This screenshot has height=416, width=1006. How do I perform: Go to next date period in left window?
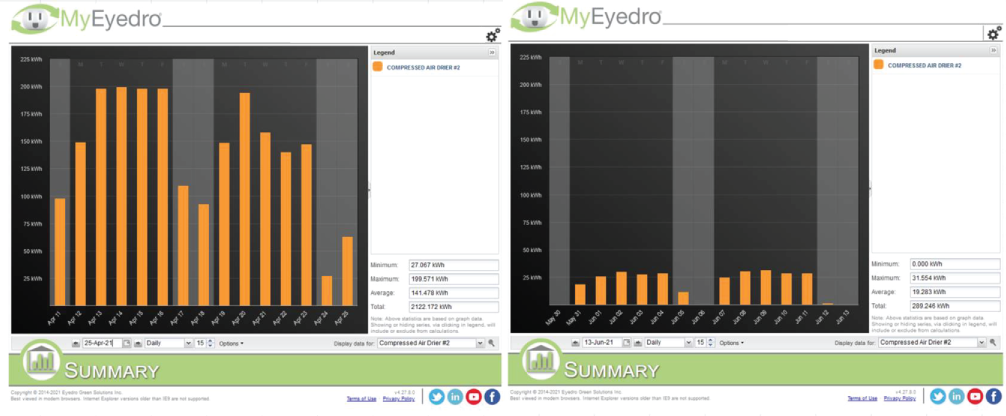pos(137,343)
